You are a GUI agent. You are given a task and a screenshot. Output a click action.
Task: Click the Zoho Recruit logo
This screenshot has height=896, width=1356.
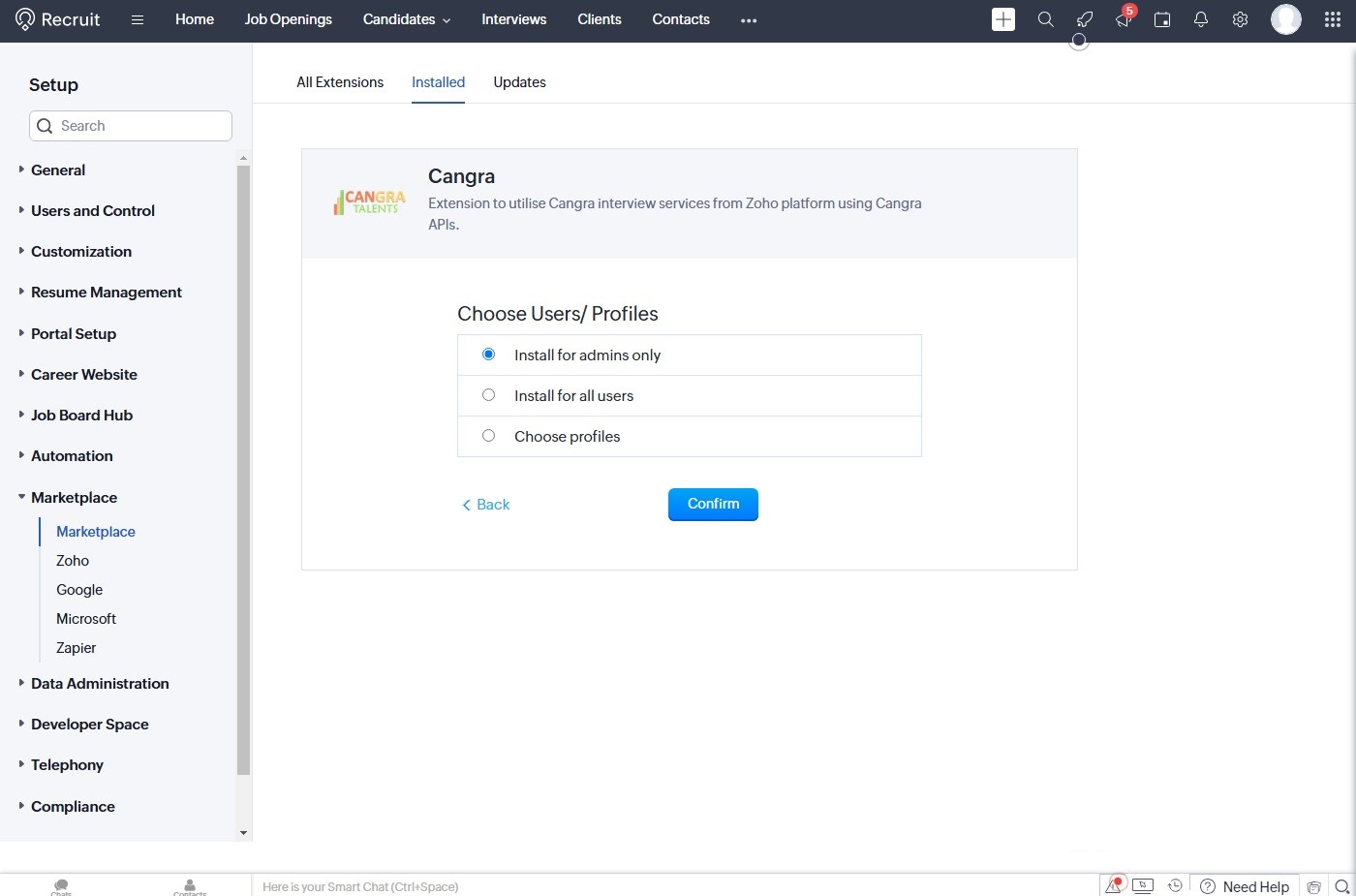coord(58,19)
